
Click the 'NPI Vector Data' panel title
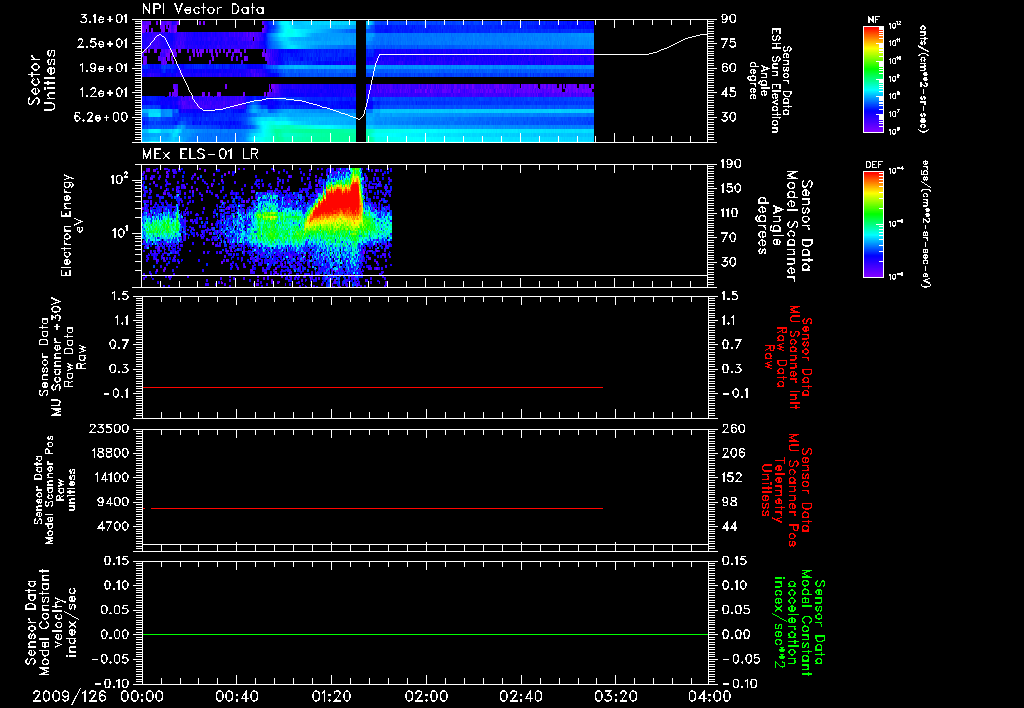pos(204,9)
